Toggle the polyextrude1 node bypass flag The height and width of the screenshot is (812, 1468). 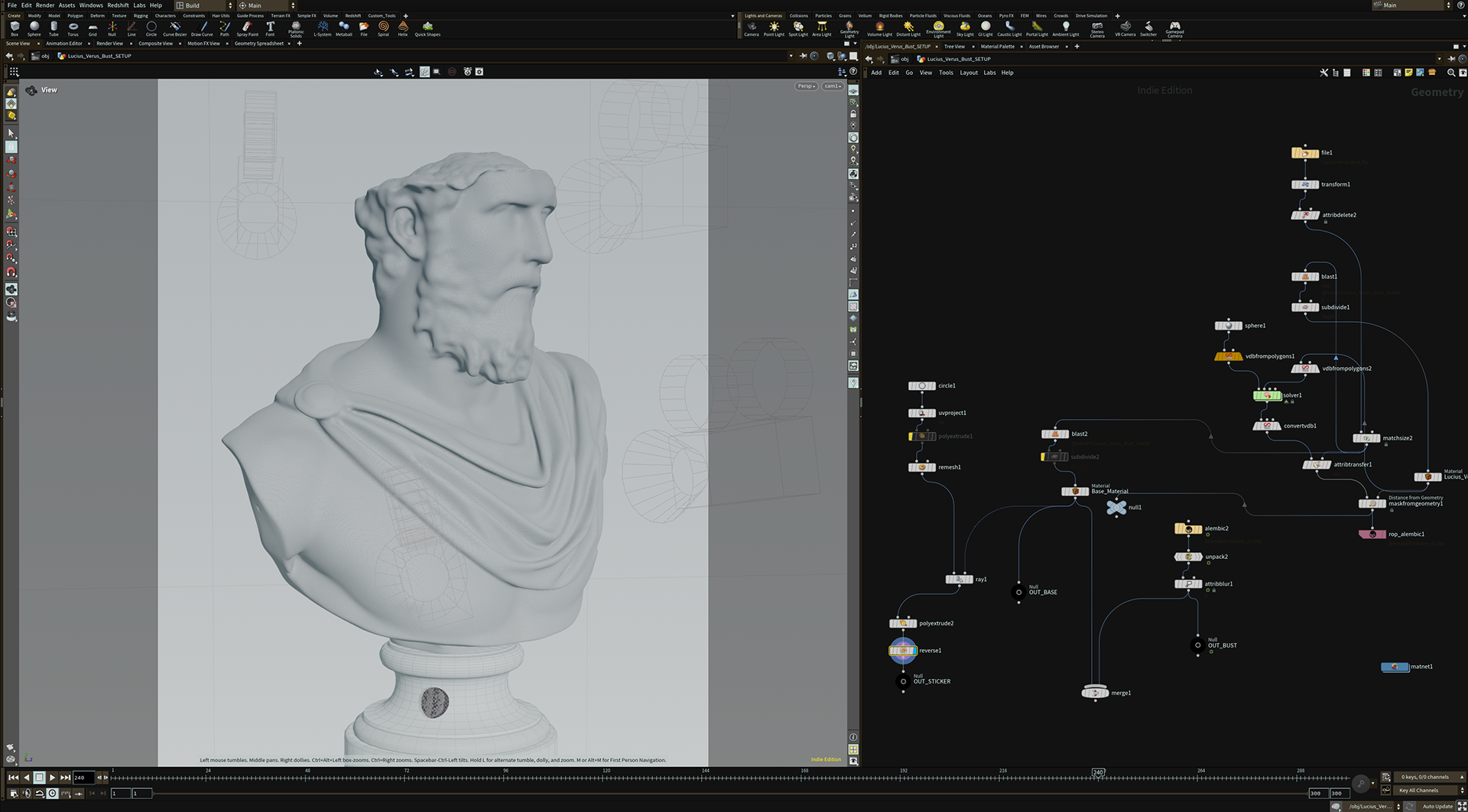click(911, 436)
